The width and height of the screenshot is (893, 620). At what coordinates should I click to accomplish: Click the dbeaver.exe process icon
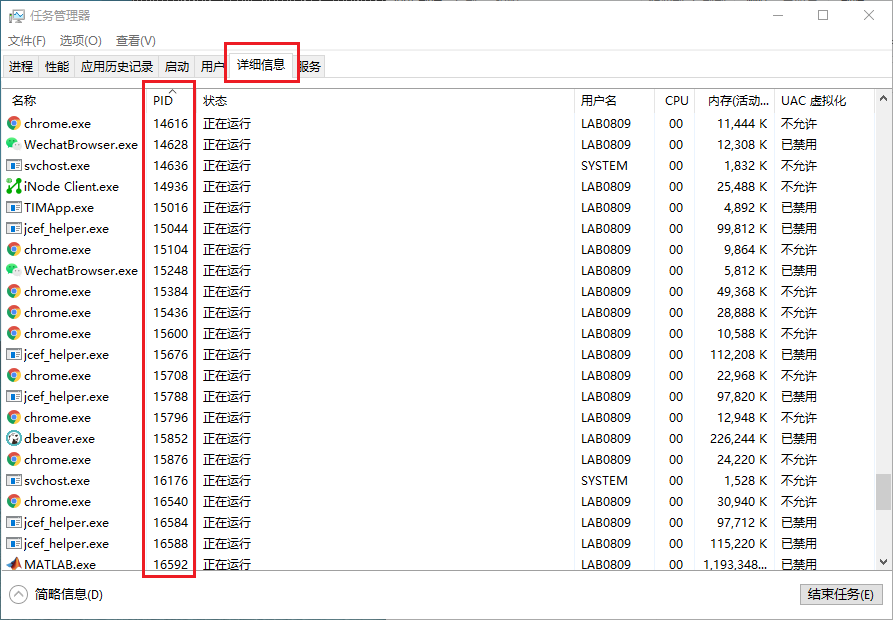[x=14, y=438]
